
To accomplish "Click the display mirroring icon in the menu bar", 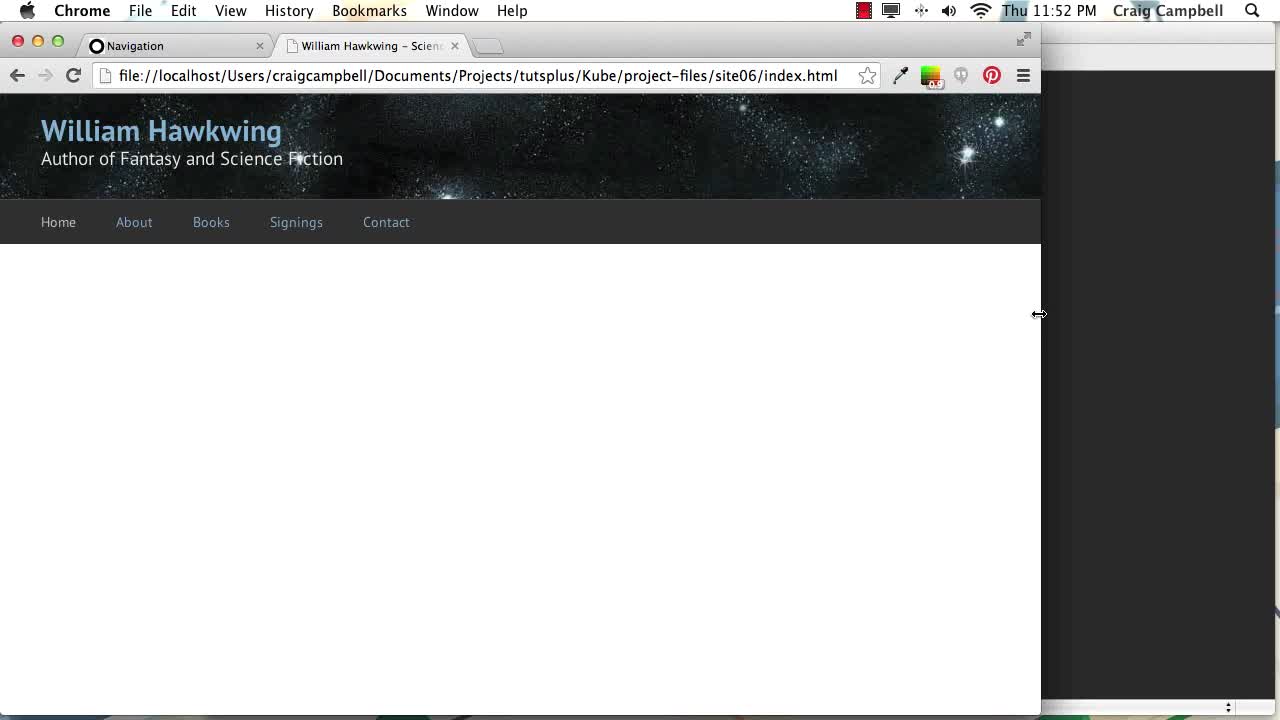I will [891, 11].
